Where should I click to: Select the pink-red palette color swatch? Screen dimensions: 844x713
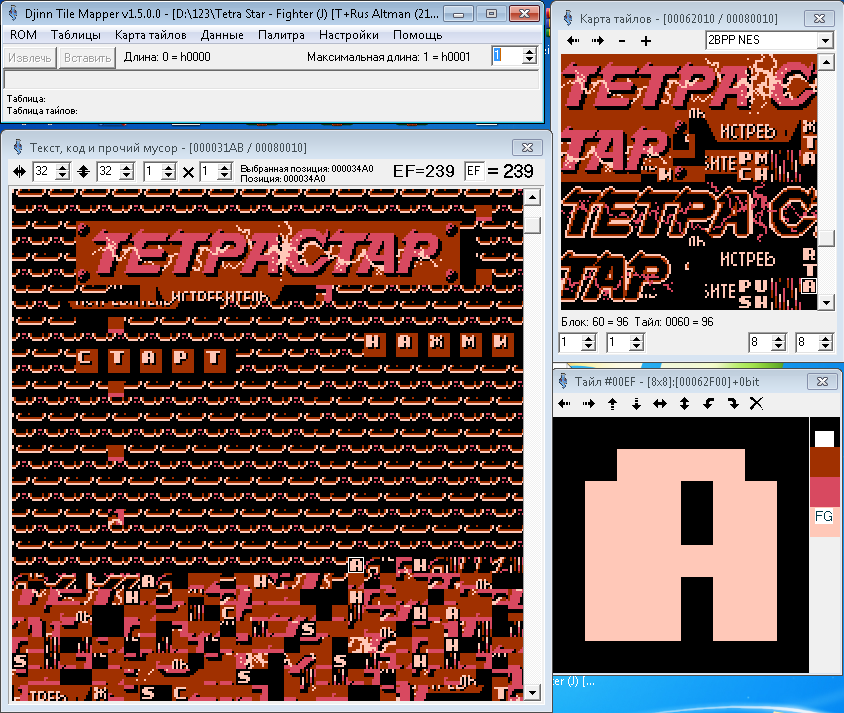point(824,492)
